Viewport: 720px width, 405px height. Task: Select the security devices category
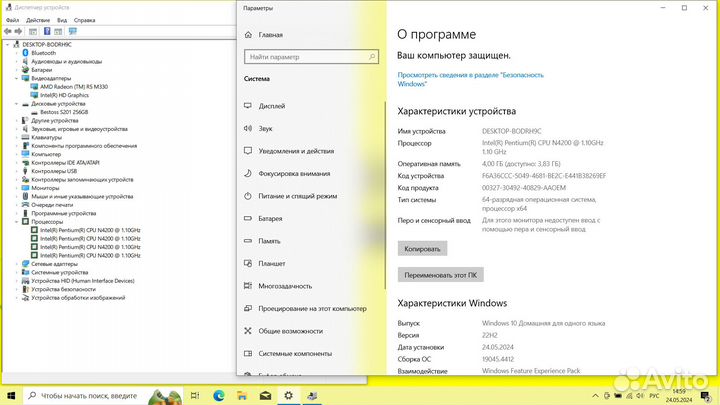click(63, 289)
